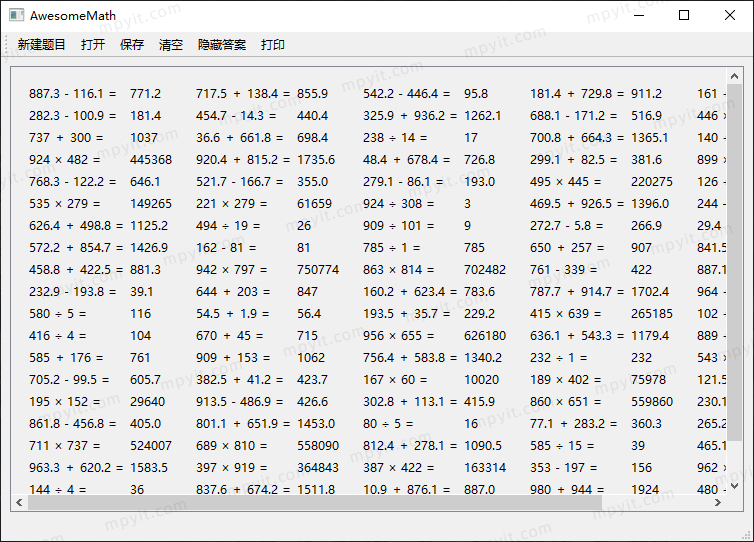Click the 新建题目 toolbar button
Viewport: 754px width, 542px height.
[x=41, y=45]
